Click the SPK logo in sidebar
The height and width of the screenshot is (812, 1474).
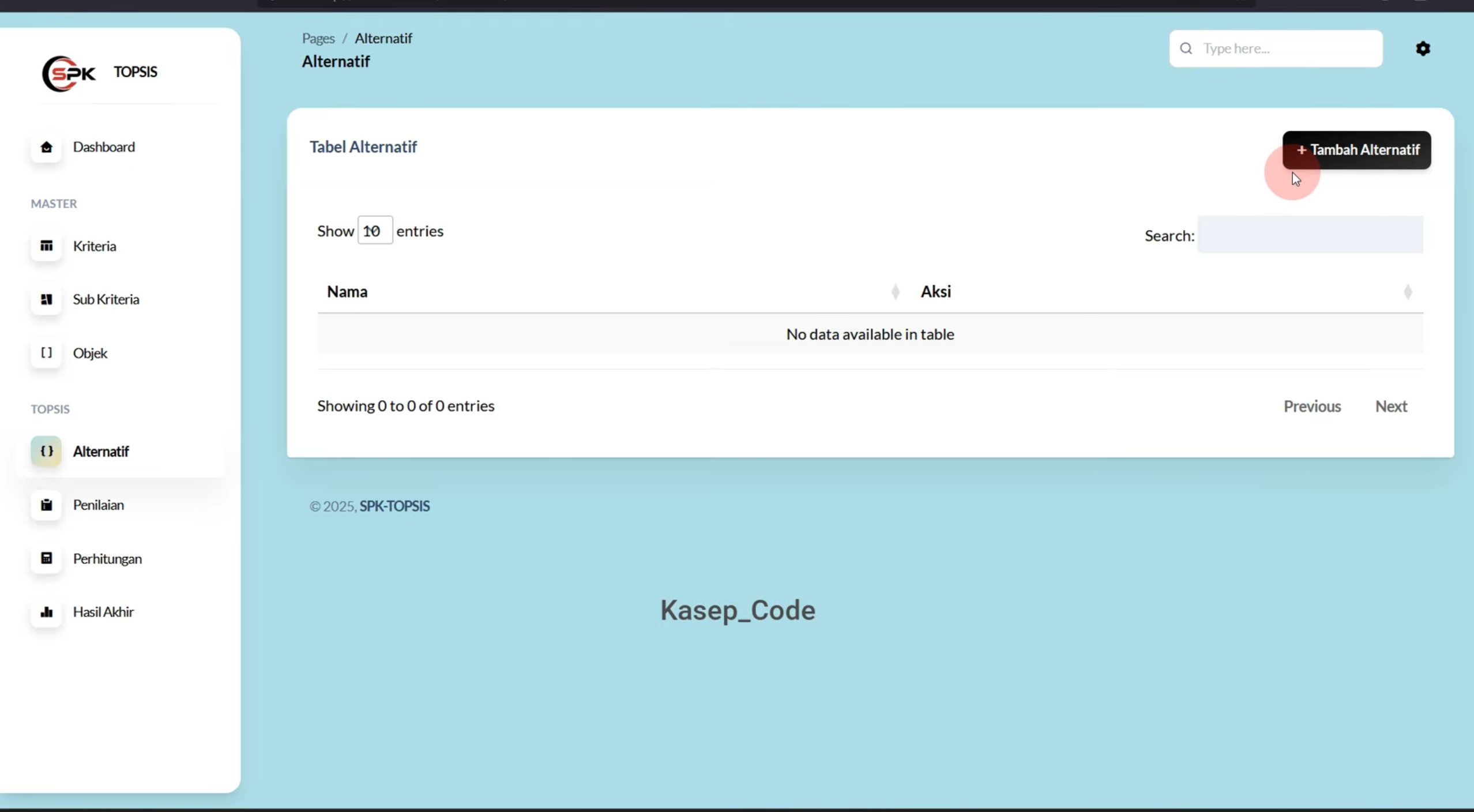(x=69, y=73)
